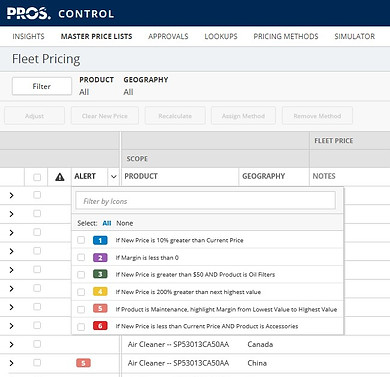Expand the fourth table row chevron
Screen dimensions: 390x377
coord(11,251)
